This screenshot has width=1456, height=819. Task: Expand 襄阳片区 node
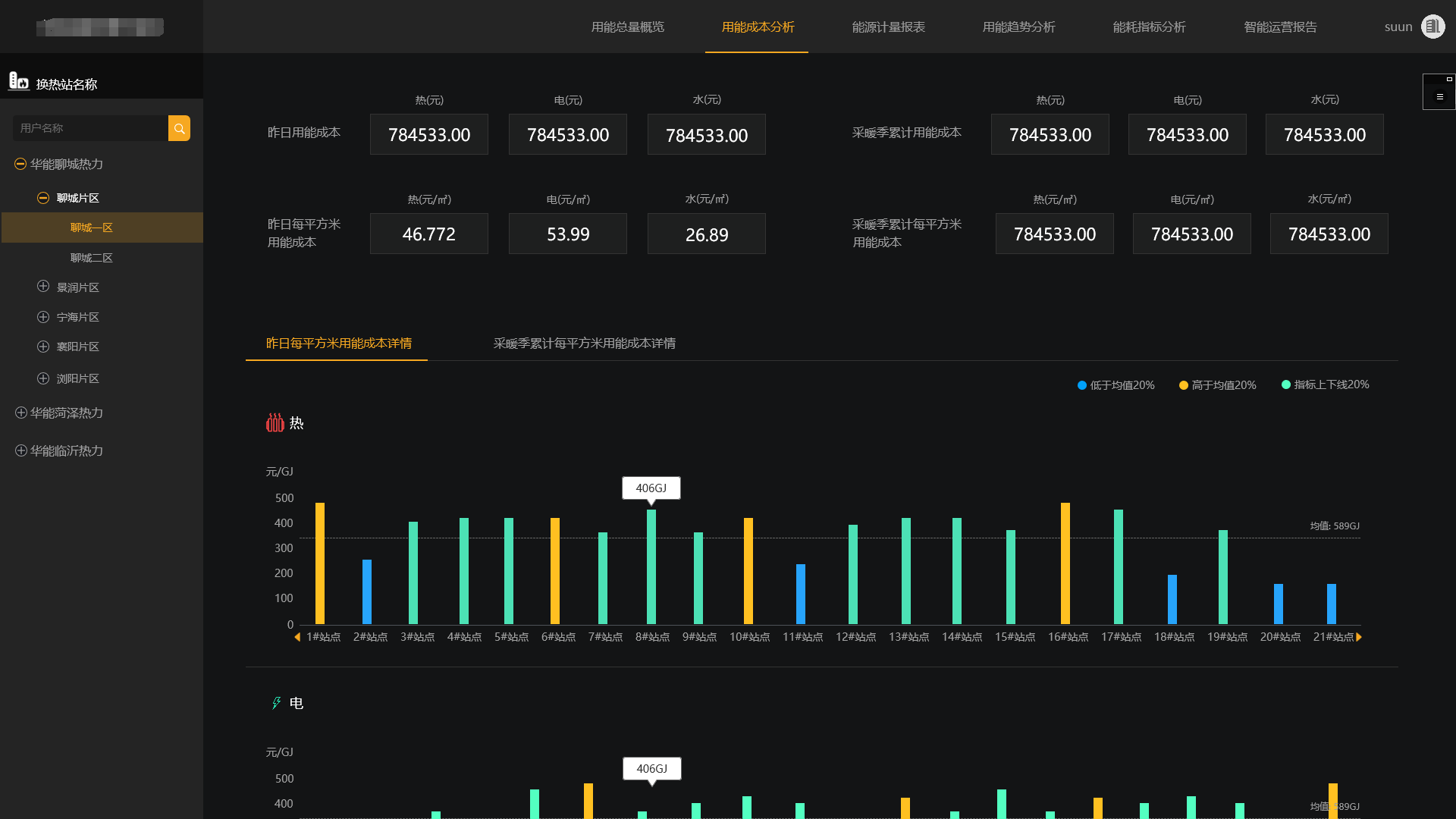pyautogui.click(x=43, y=347)
